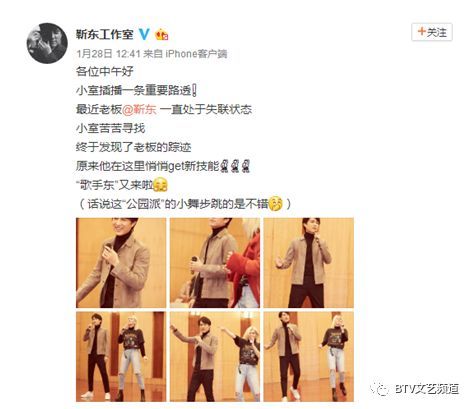Open sixth photo in bottom-right of grid

(x=309, y=356)
